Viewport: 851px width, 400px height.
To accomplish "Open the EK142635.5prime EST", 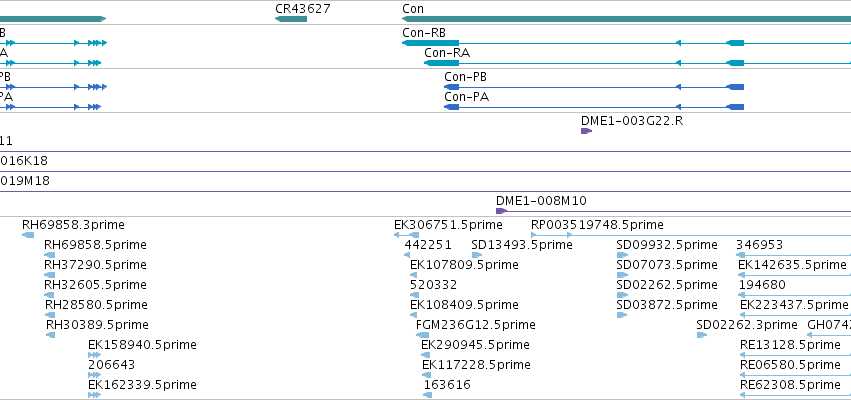I will pyautogui.click(x=795, y=275).
